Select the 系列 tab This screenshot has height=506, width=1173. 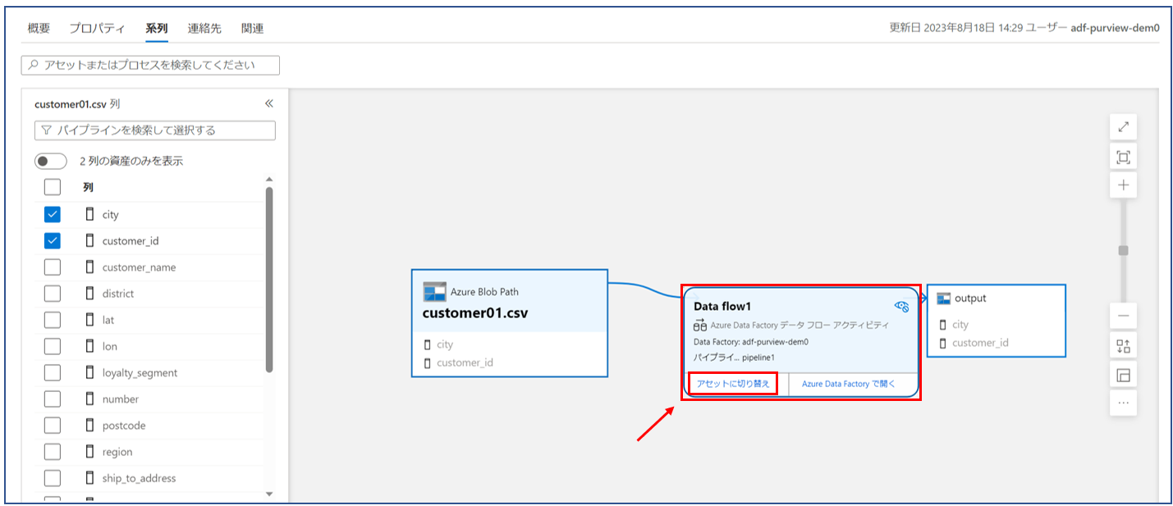157,28
